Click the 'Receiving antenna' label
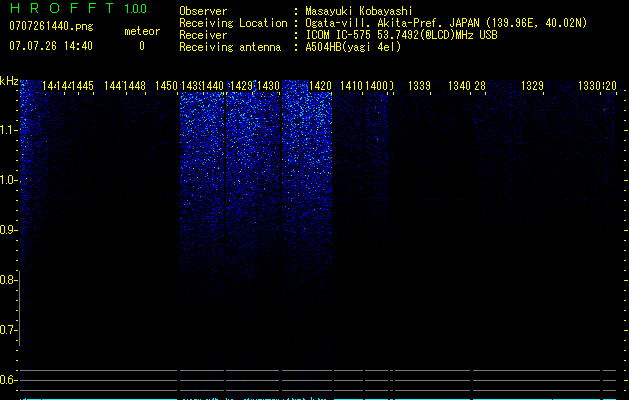The height and width of the screenshot is (400, 629). 230,47
